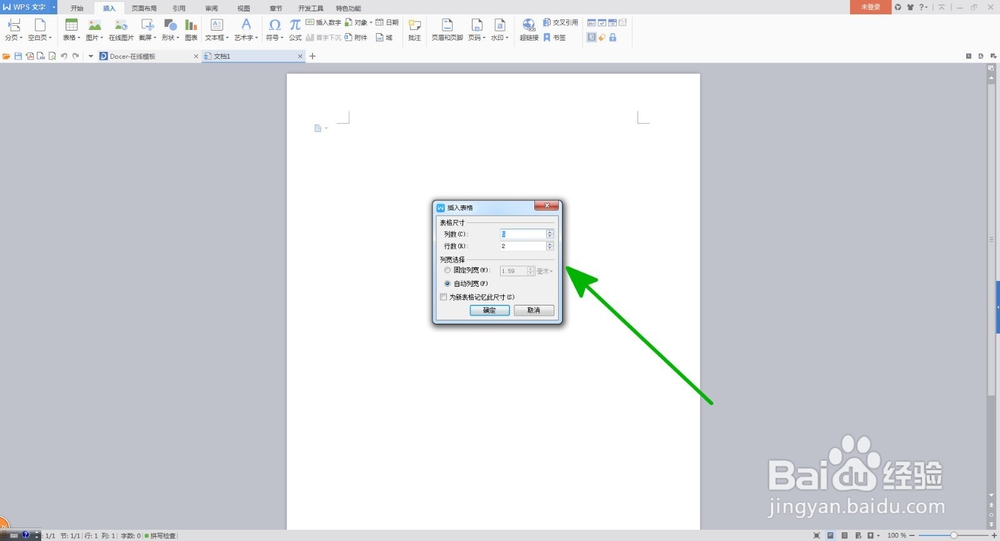Click the Redo arrow in quick toolbar
1000x541 pixels.
click(75, 56)
